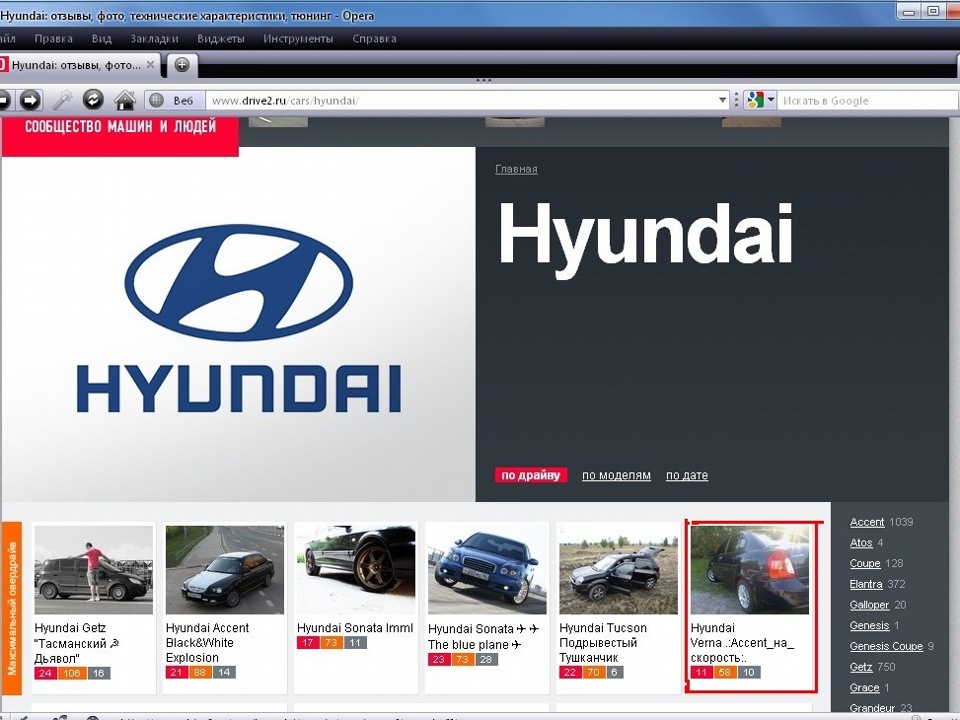
Task: Click the Coupe model link
Action: pyautogui.click(x=864, y=563)
